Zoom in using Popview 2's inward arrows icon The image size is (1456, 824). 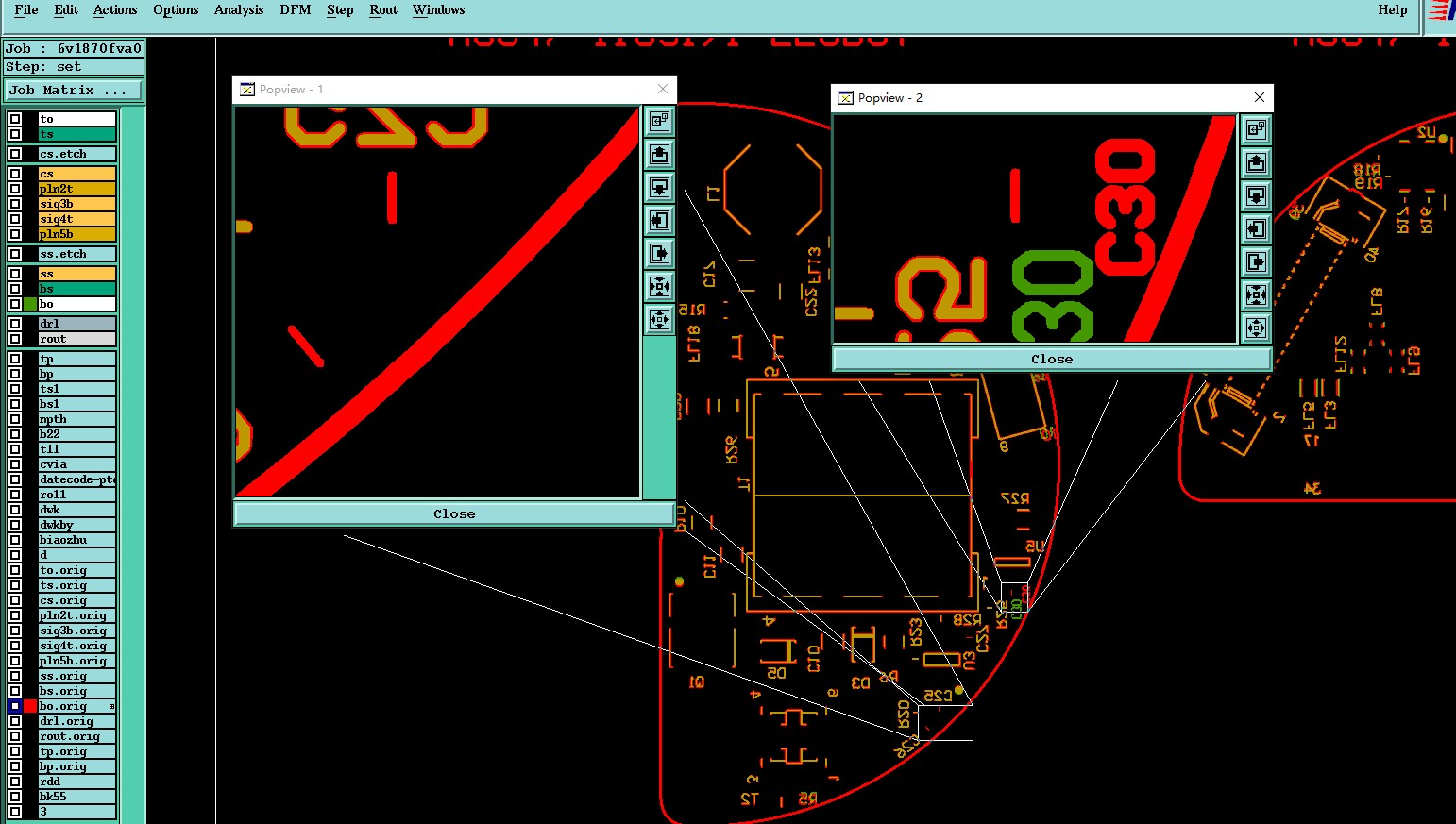pos(1256,294)
